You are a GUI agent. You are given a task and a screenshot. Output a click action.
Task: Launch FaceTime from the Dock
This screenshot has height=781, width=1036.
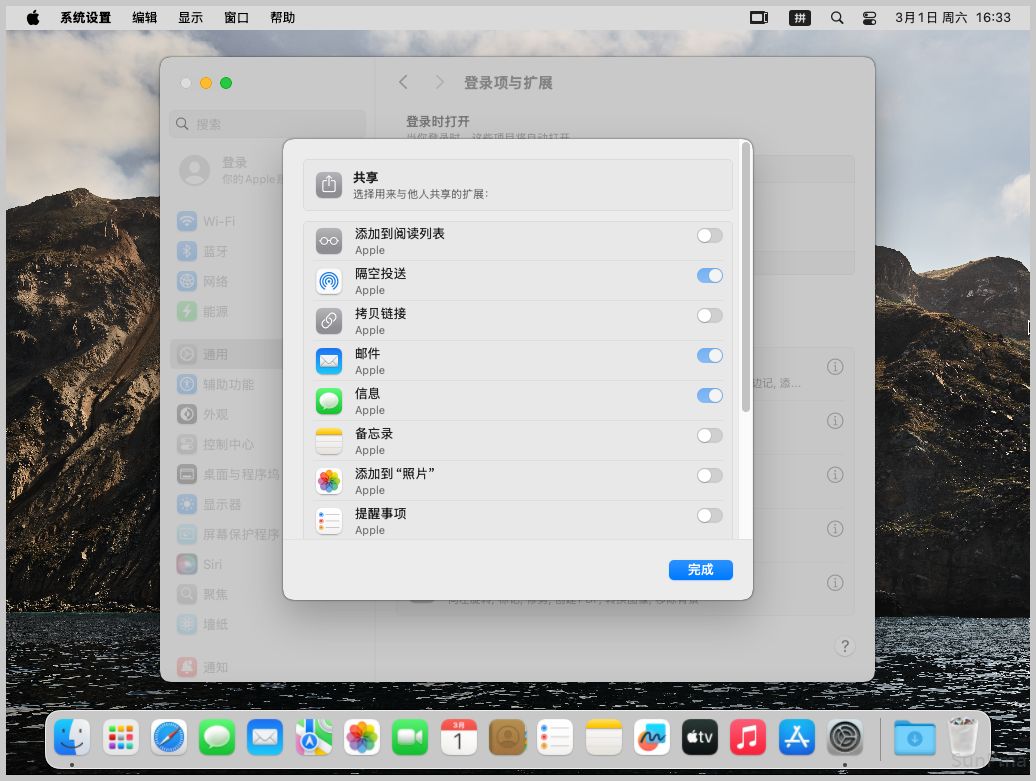pyautogui.click(x=410, y=738)
